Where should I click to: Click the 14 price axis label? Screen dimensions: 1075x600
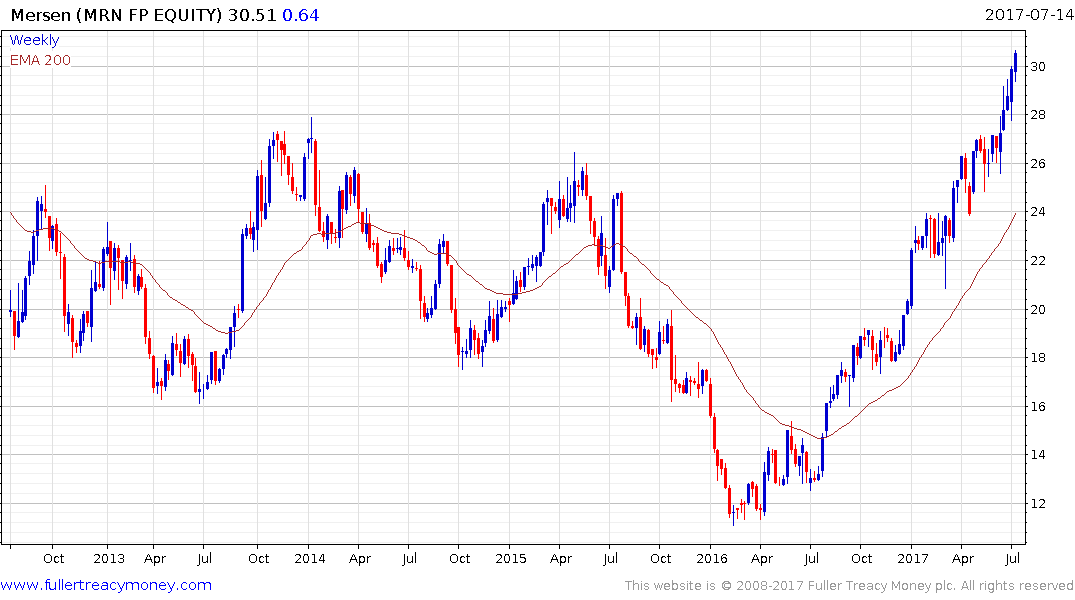point(1038,455)
